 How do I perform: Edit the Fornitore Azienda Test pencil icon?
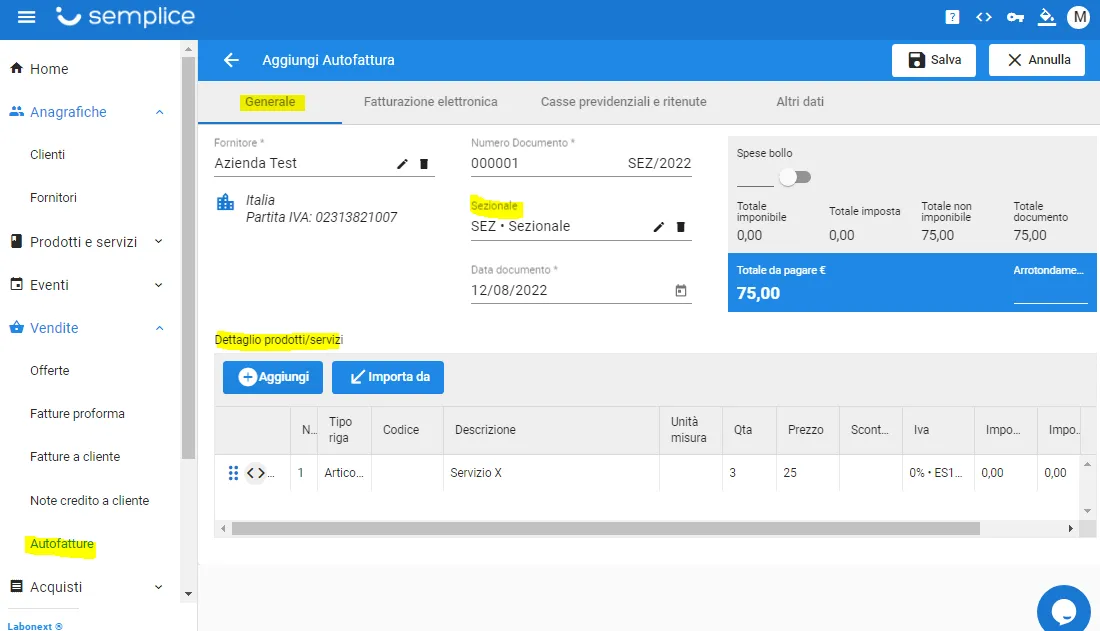coord(402,164)
